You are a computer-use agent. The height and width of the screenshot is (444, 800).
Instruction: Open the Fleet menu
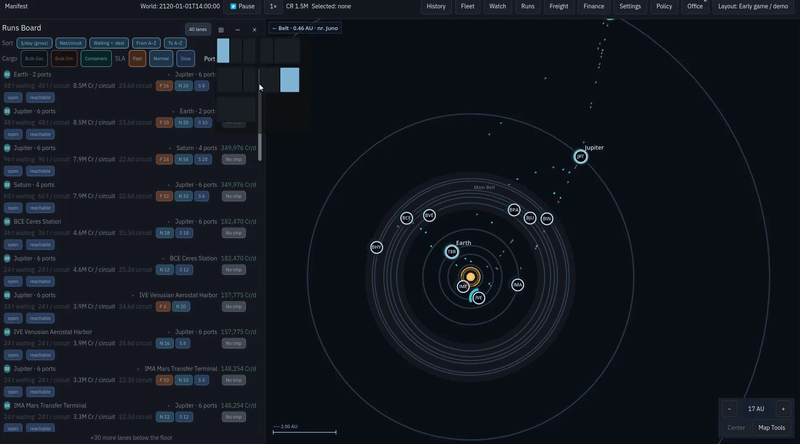tap(467, 7)
